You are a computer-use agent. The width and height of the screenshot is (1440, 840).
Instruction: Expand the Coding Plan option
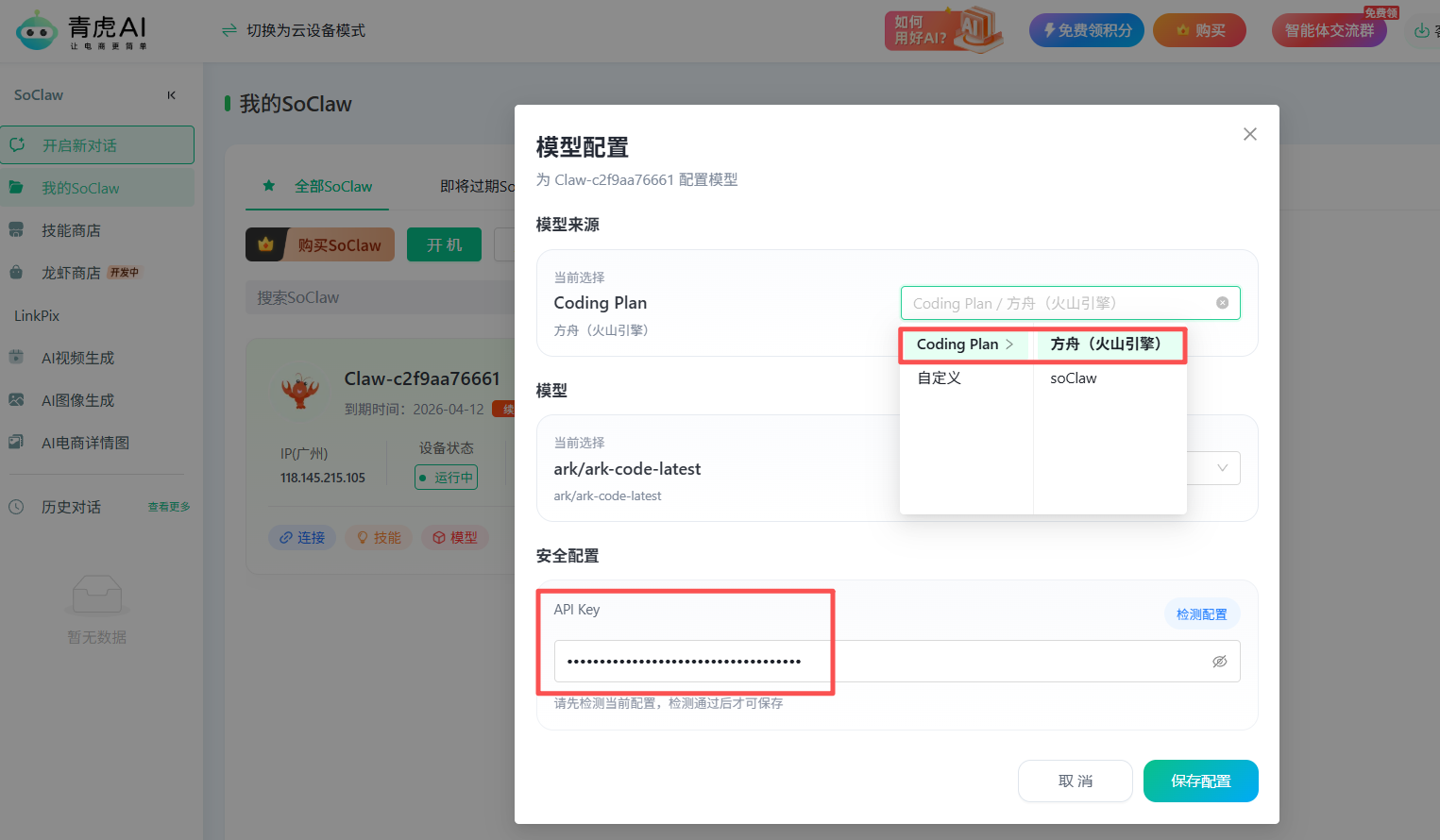click(966, 344)
